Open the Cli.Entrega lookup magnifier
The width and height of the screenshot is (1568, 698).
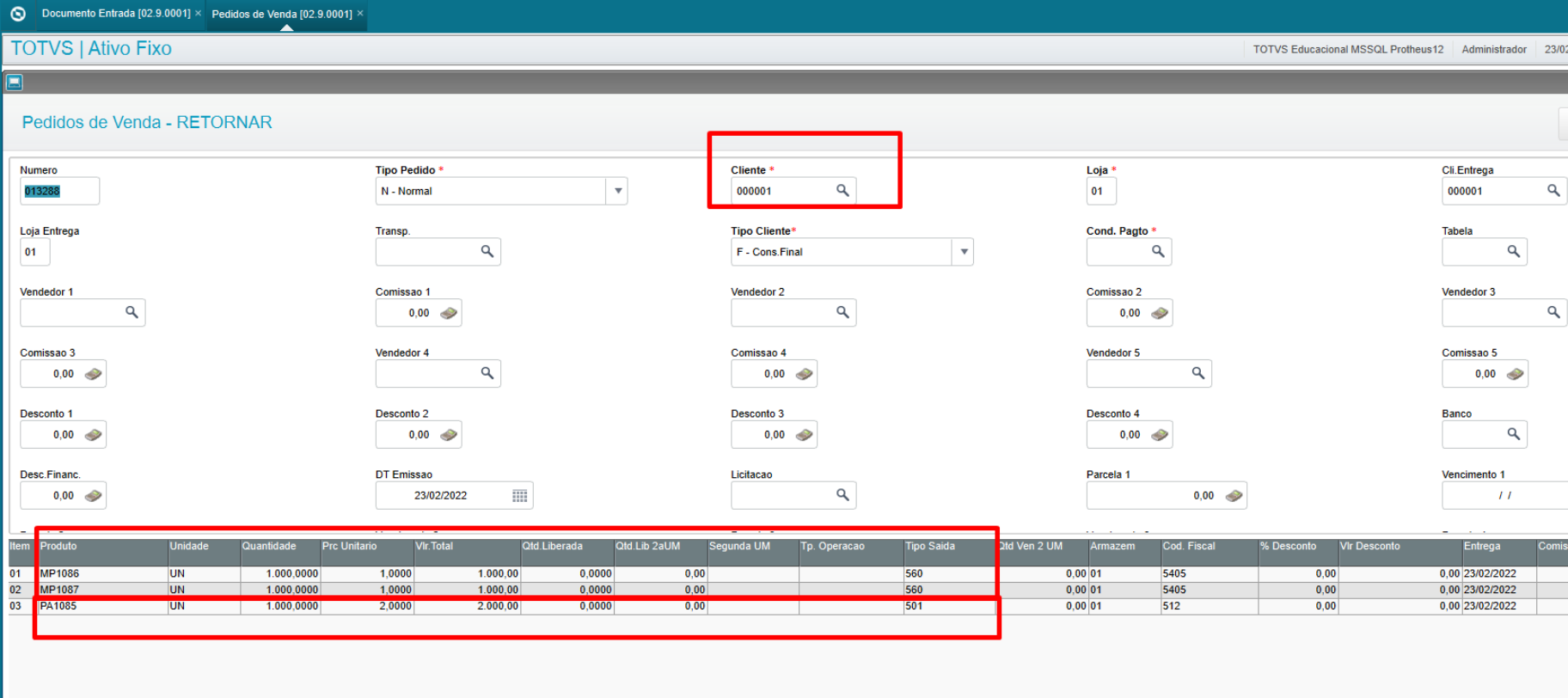pos(1553,190)
